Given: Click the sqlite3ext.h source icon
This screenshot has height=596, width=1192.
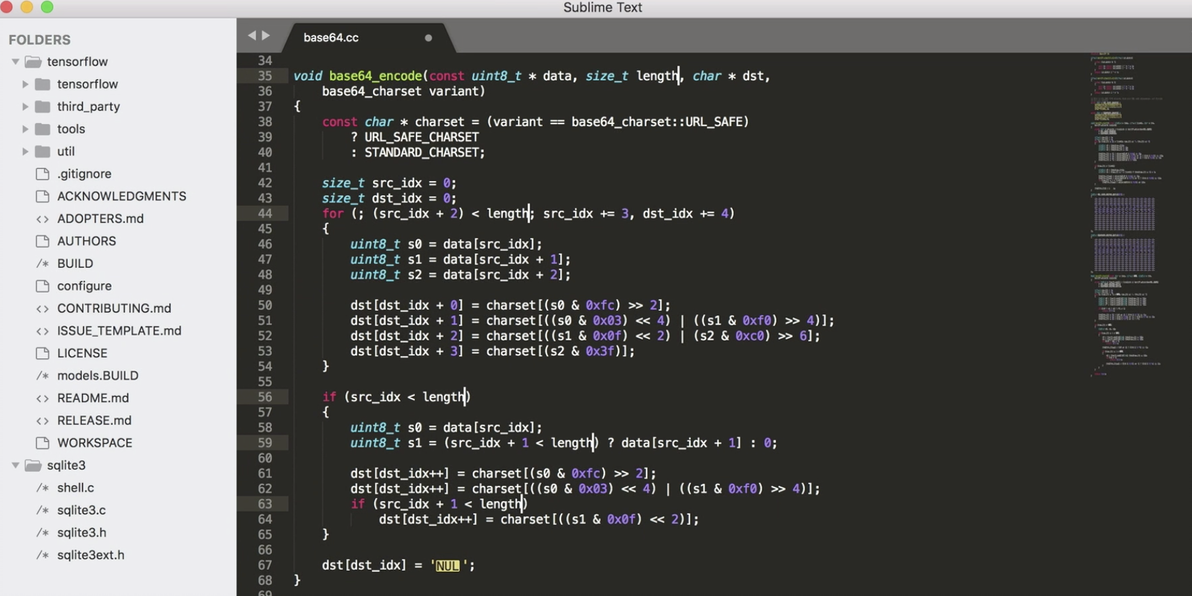Looking at the screenshot, I should [43, 555].
